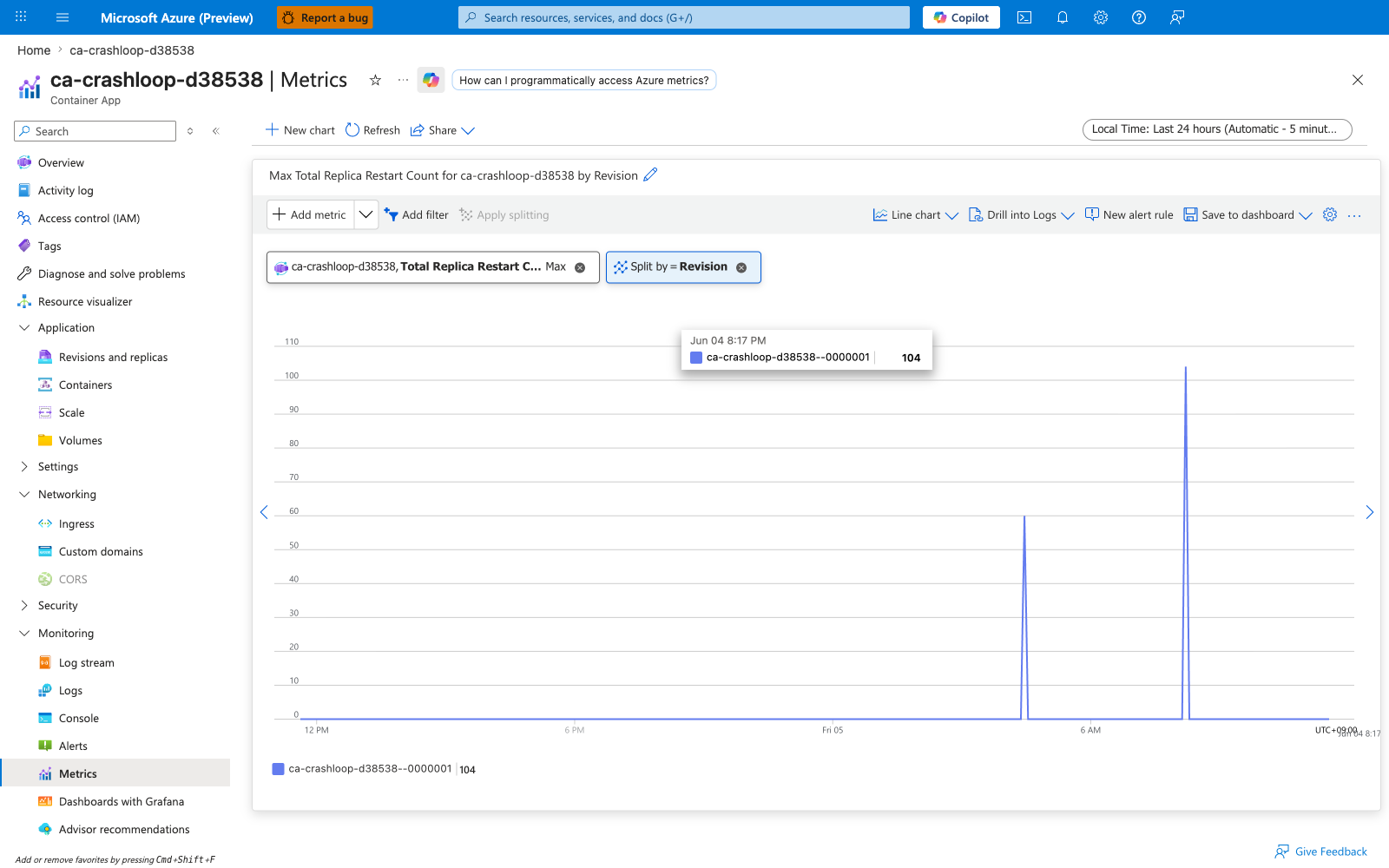Open the Drill into Logs dropdown
This screenshot has height=868, width=1389.
(1022, 215)
